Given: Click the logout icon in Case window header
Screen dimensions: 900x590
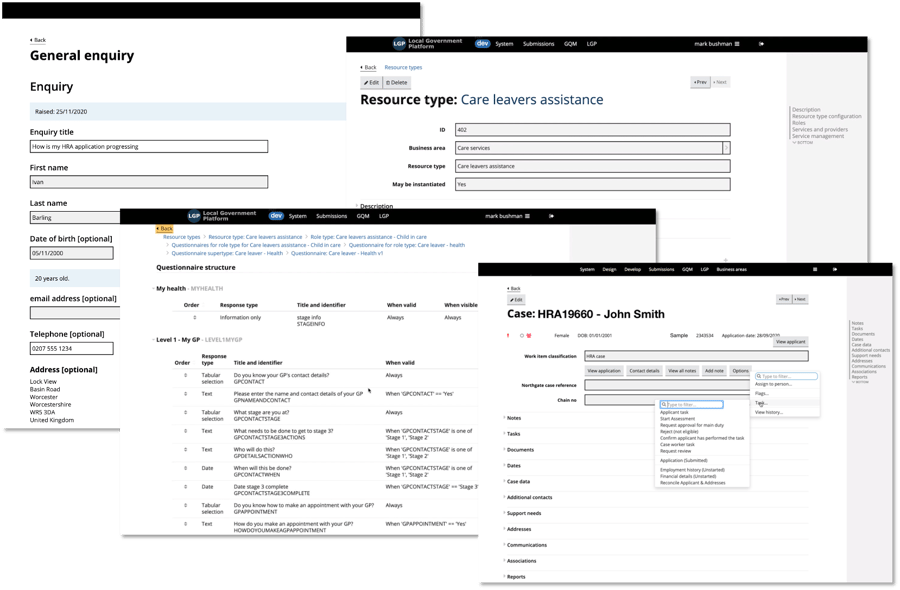Looking at the screenshot, I should click(x=835, y=269).
